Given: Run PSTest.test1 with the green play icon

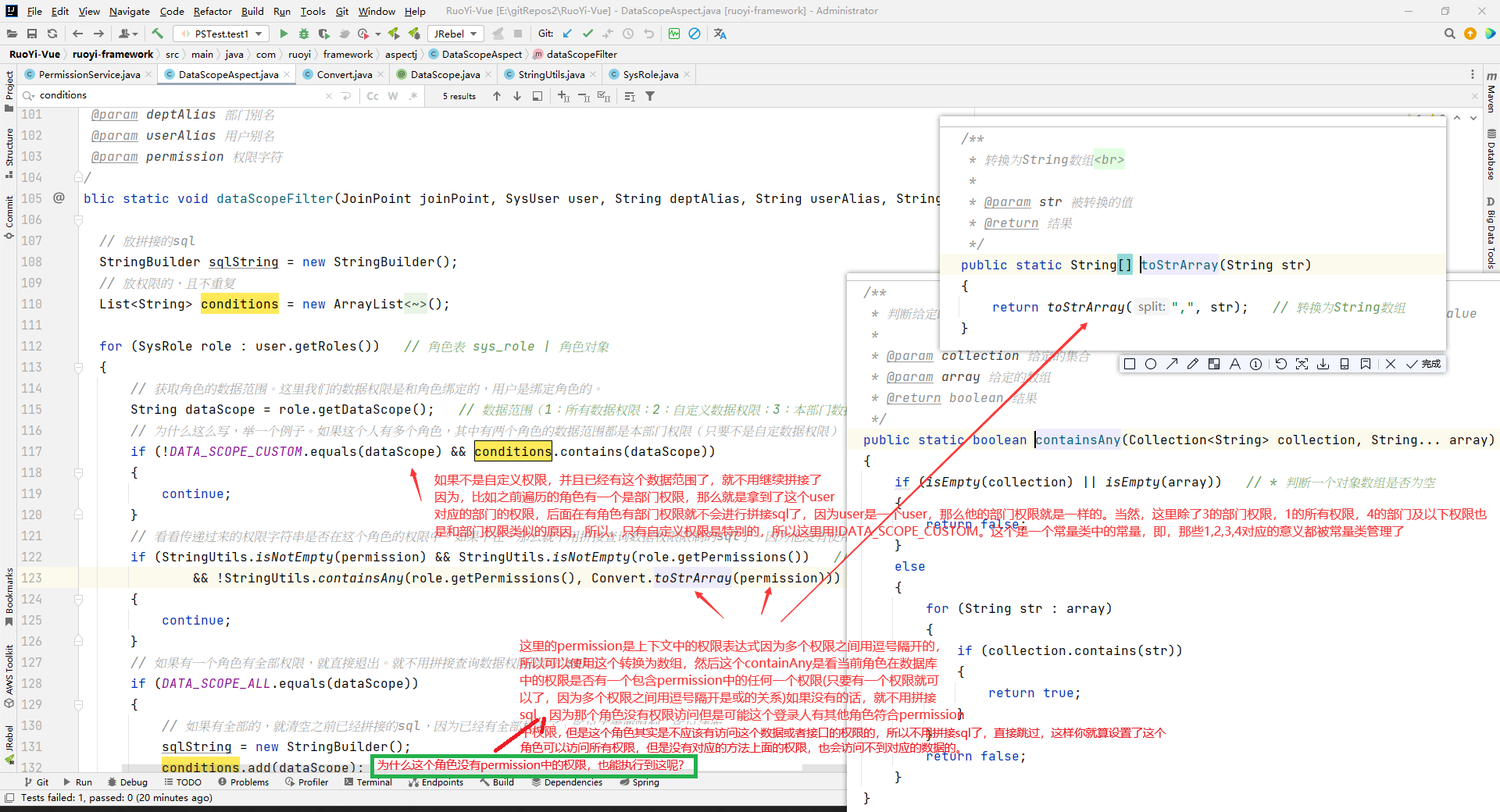Looking at the screenshot, I should (284, 34).
